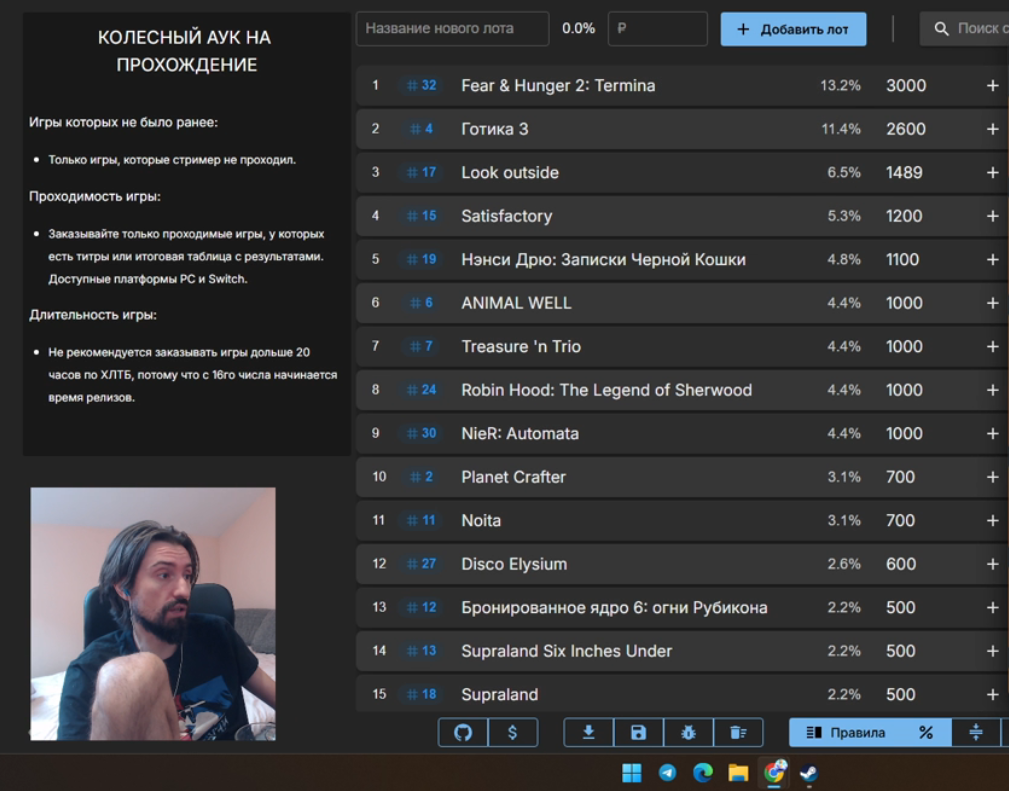The height and width of the screenshot is (791, 1009).
Task: Add amount to Planet Crafter lot
Action: pyautogui.click(x=992, y=477)
